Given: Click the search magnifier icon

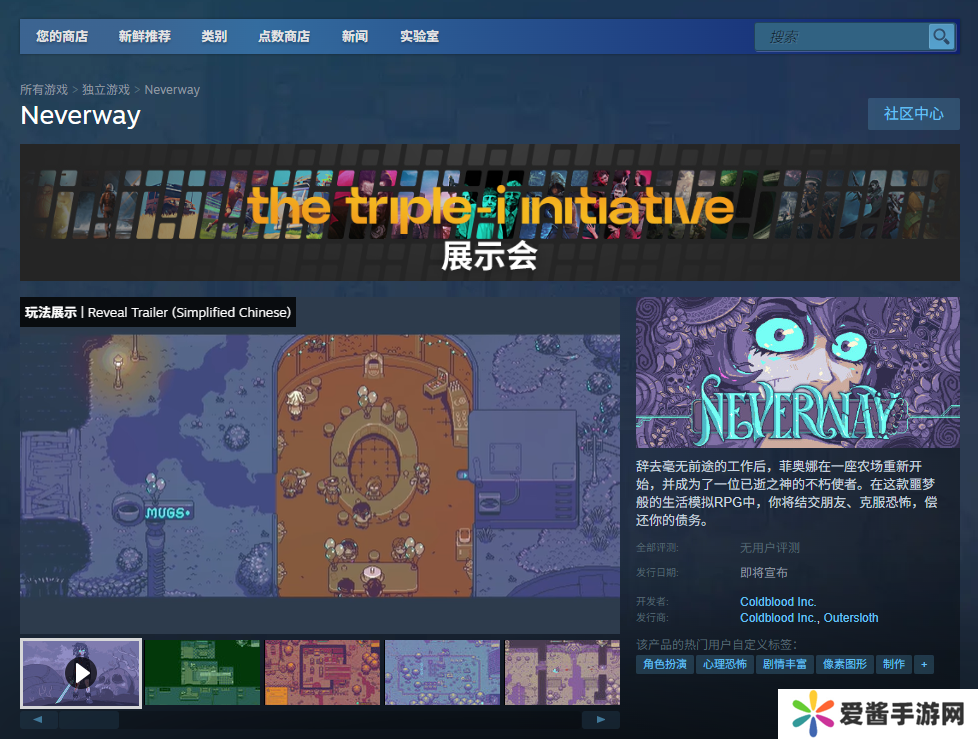Looking at the screenshot, I should (x=941, y=37).
